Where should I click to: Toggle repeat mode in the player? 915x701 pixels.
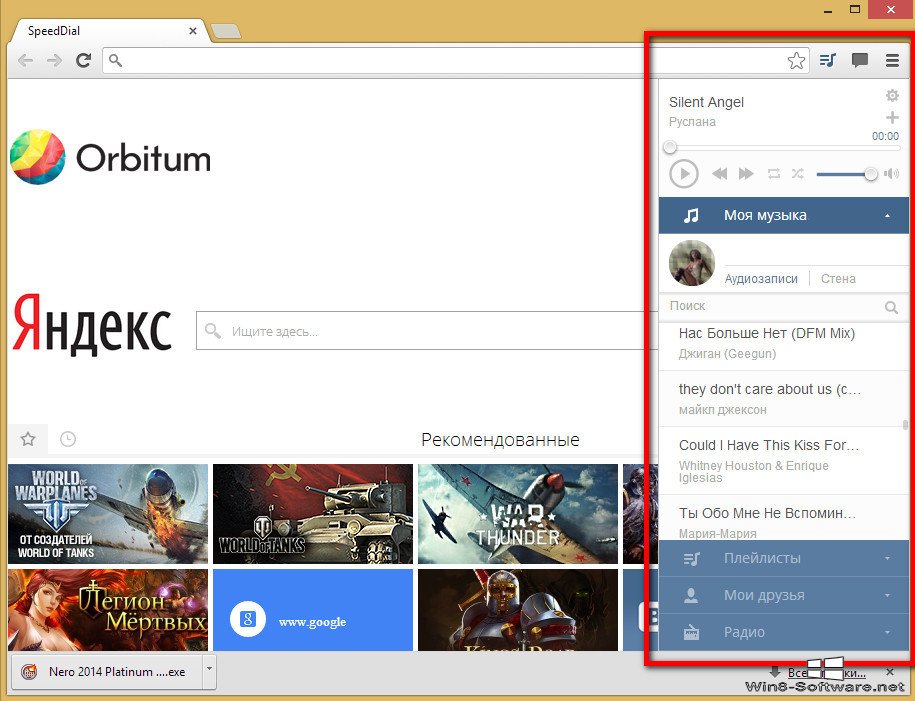click(774, 173)
